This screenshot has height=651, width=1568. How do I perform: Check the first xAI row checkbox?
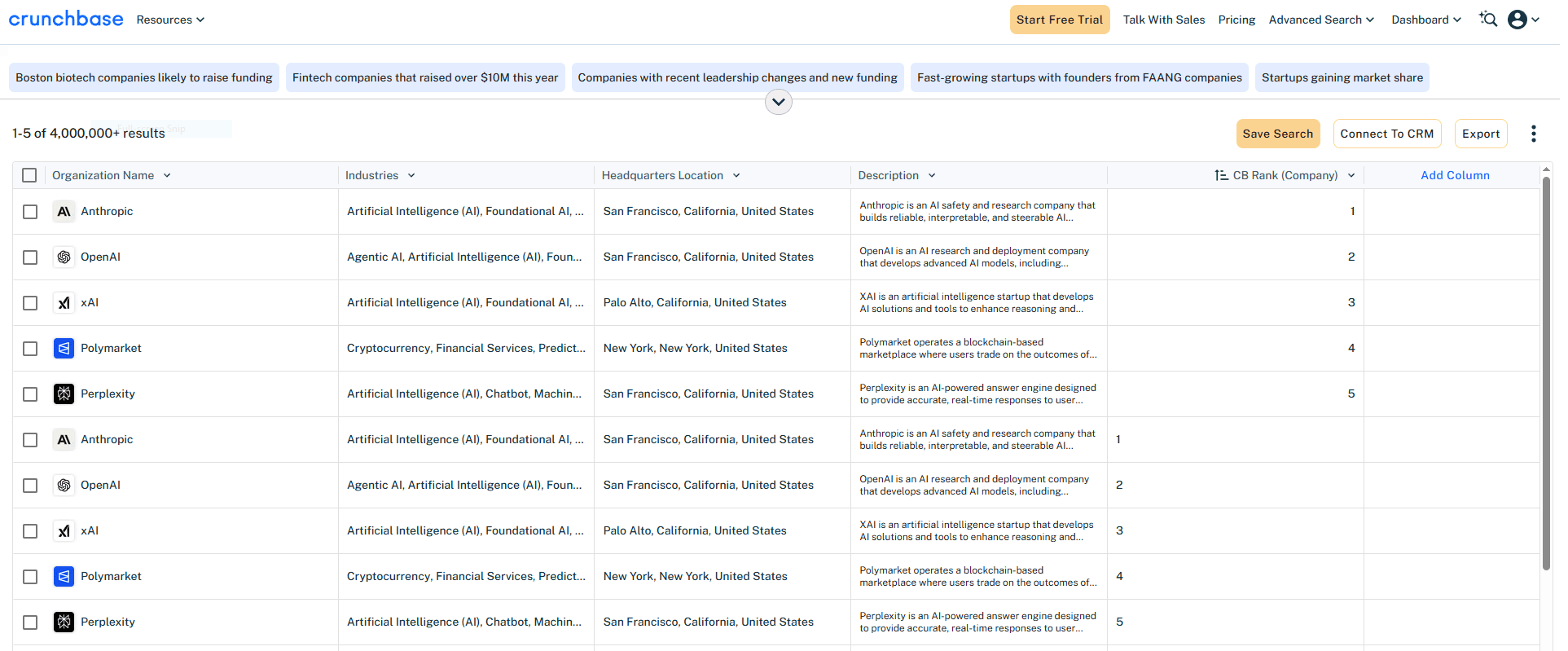30,303
